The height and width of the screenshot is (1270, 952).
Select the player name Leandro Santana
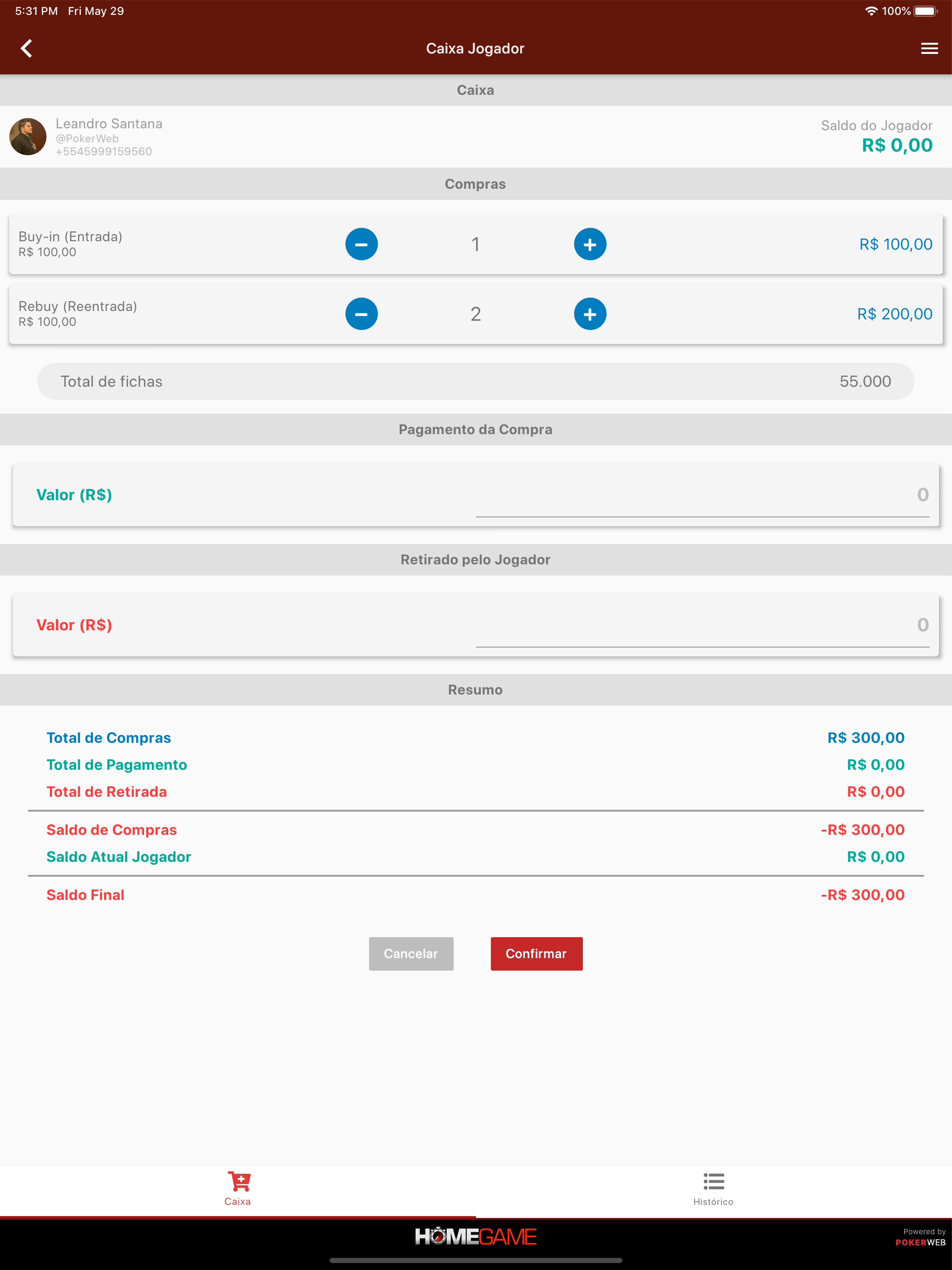tap(109, 124)
